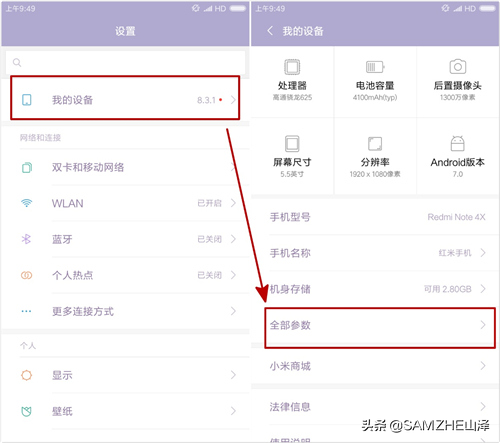Tap the WLAN wifi icon
This screenshot has width=500, height=443.
pos(27,203)
